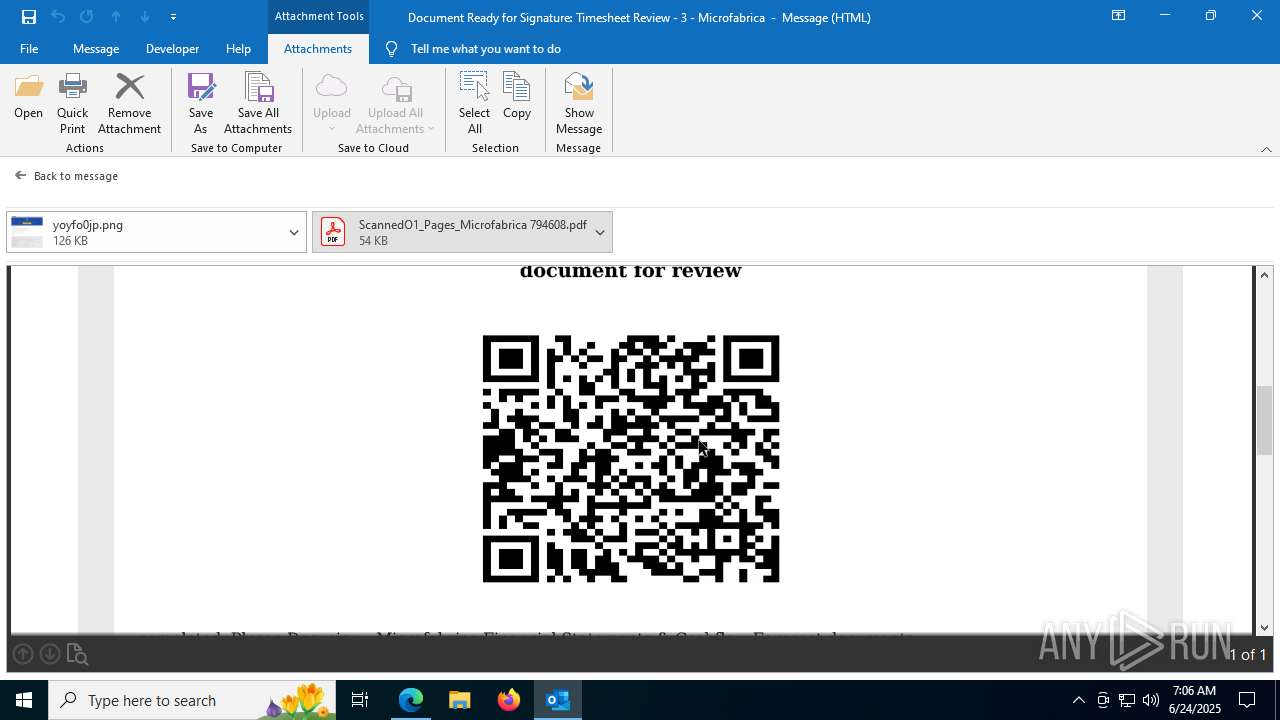This screenshot has width=1280, height=720.
Task: Click the Save icon in quick access toolbar
Action: coord(28,17)
